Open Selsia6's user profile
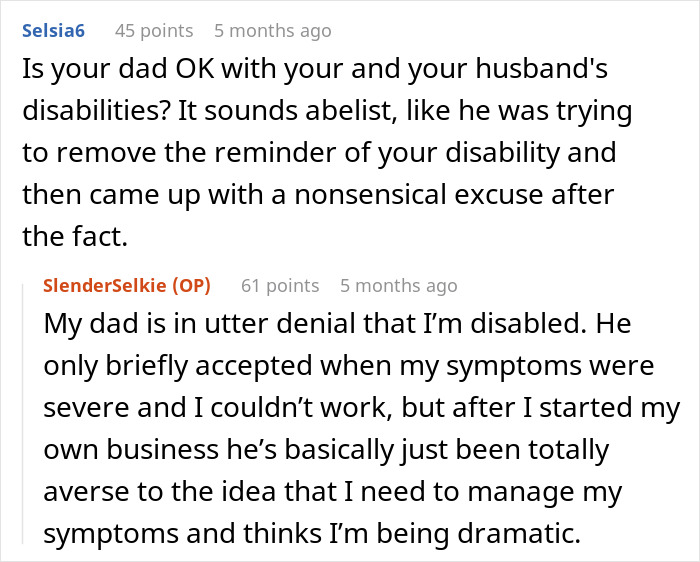Screen dimensions: 700x562 [x=52, y=31]
